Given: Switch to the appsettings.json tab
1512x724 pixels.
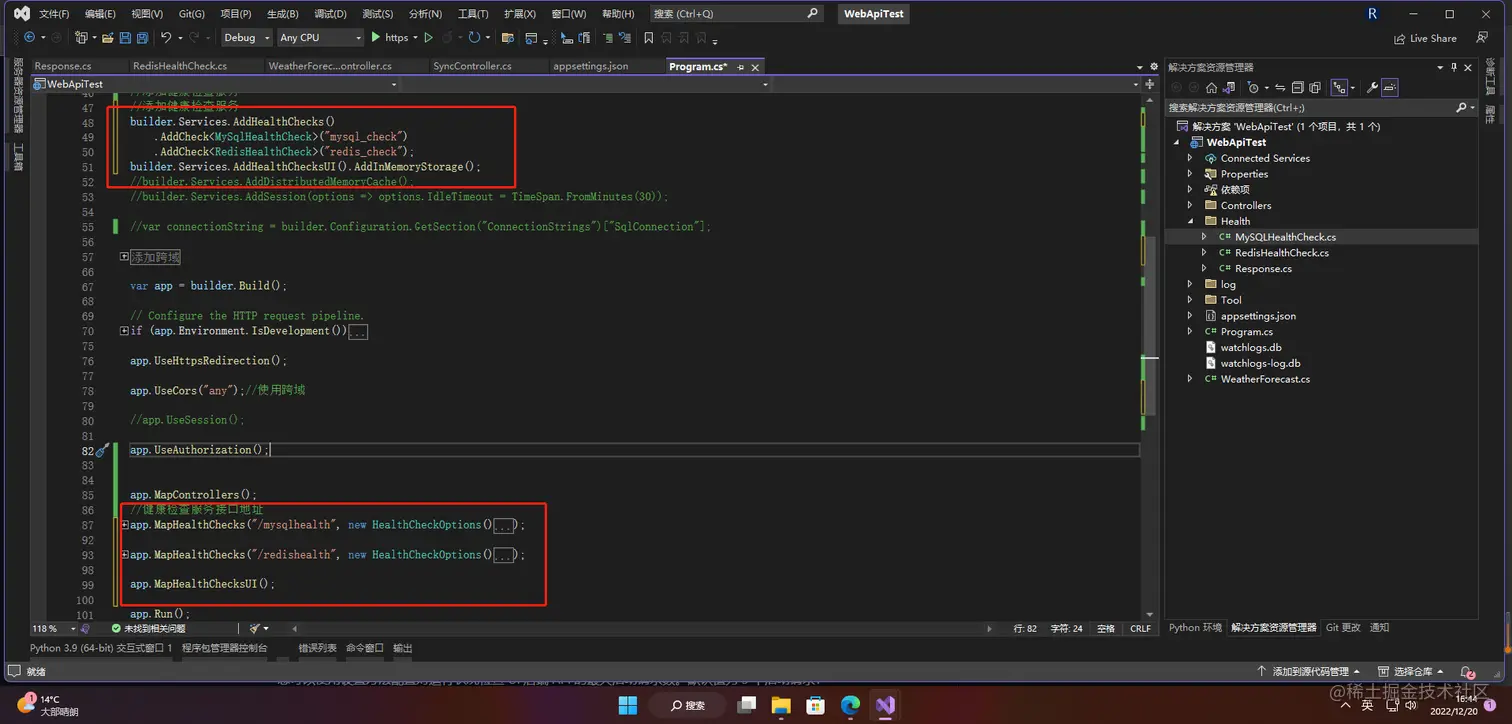Looking at the screenshot, I should click(x=591, y=66).
